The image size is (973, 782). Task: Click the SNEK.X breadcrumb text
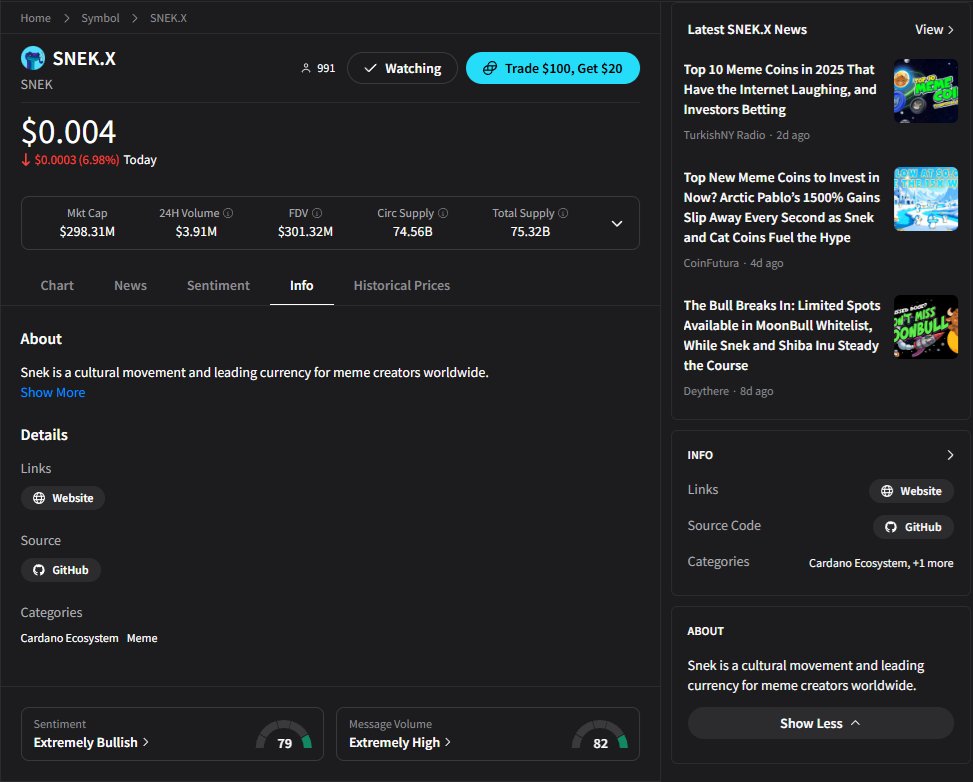tap(168, 18)
